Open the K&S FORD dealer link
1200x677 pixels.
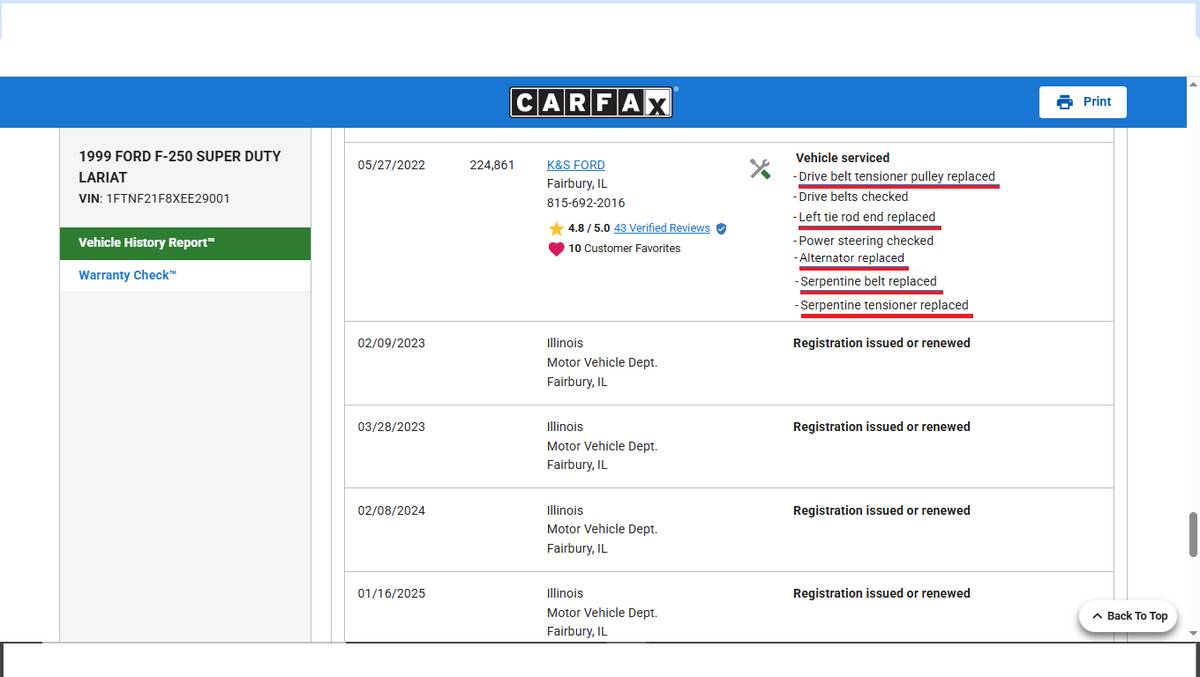[x=575, y=165]
